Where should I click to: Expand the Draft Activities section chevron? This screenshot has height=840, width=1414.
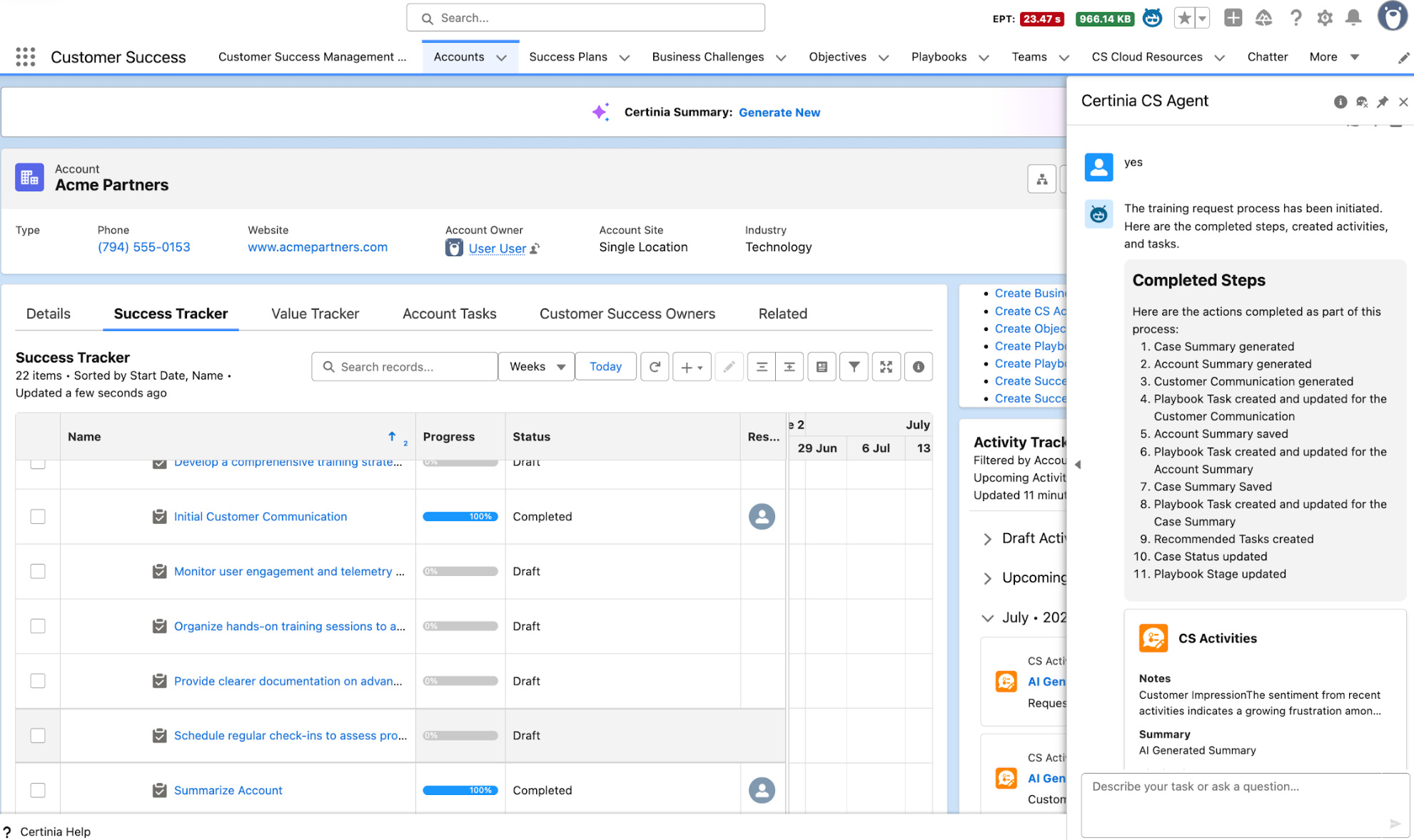tap(987, 539)
